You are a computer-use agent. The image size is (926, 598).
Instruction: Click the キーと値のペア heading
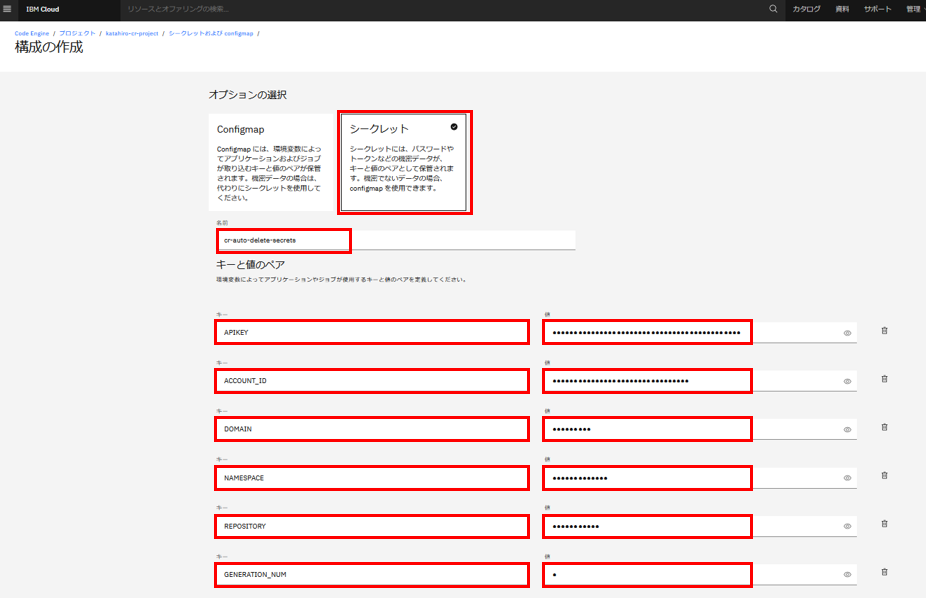pos(250,264)
